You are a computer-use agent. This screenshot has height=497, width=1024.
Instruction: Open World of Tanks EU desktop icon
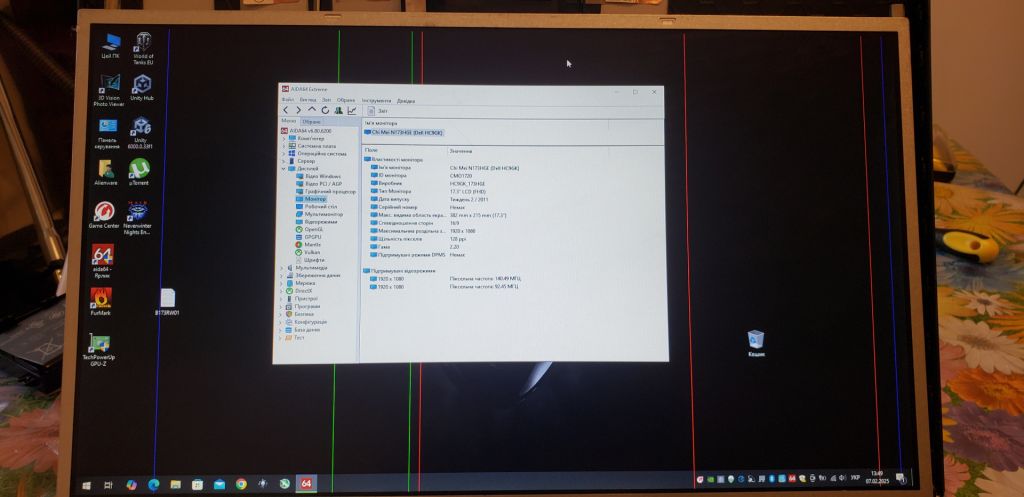click(x=143, y=49)
